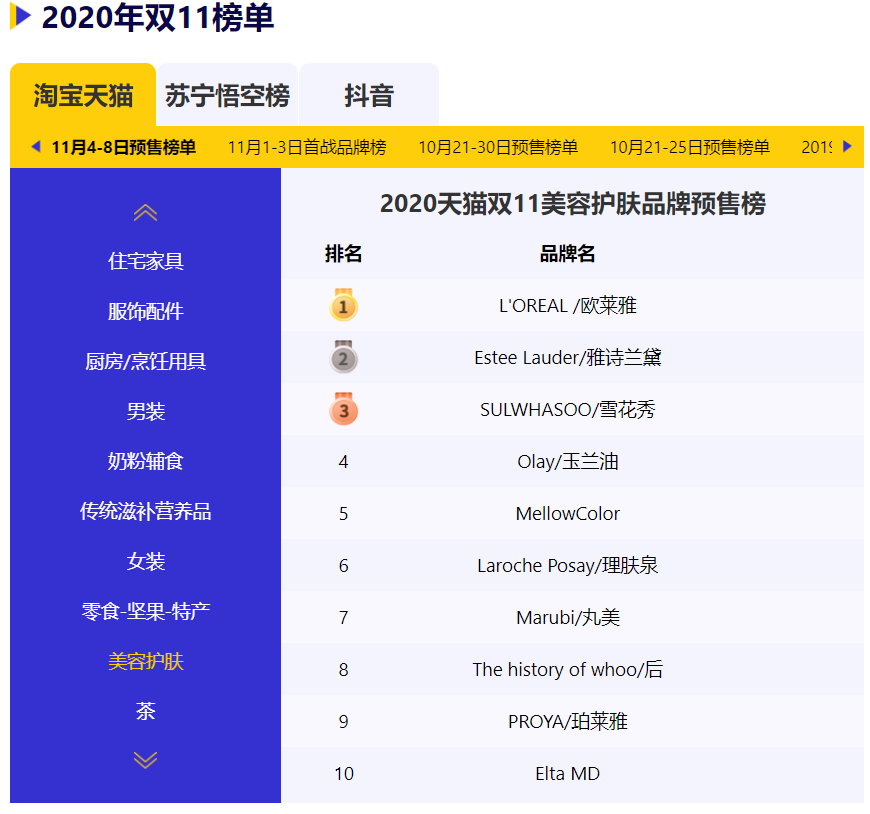The image size is (870, 814).
Task: Click right arrow of ranking date strip
Action: pos(847,147)
